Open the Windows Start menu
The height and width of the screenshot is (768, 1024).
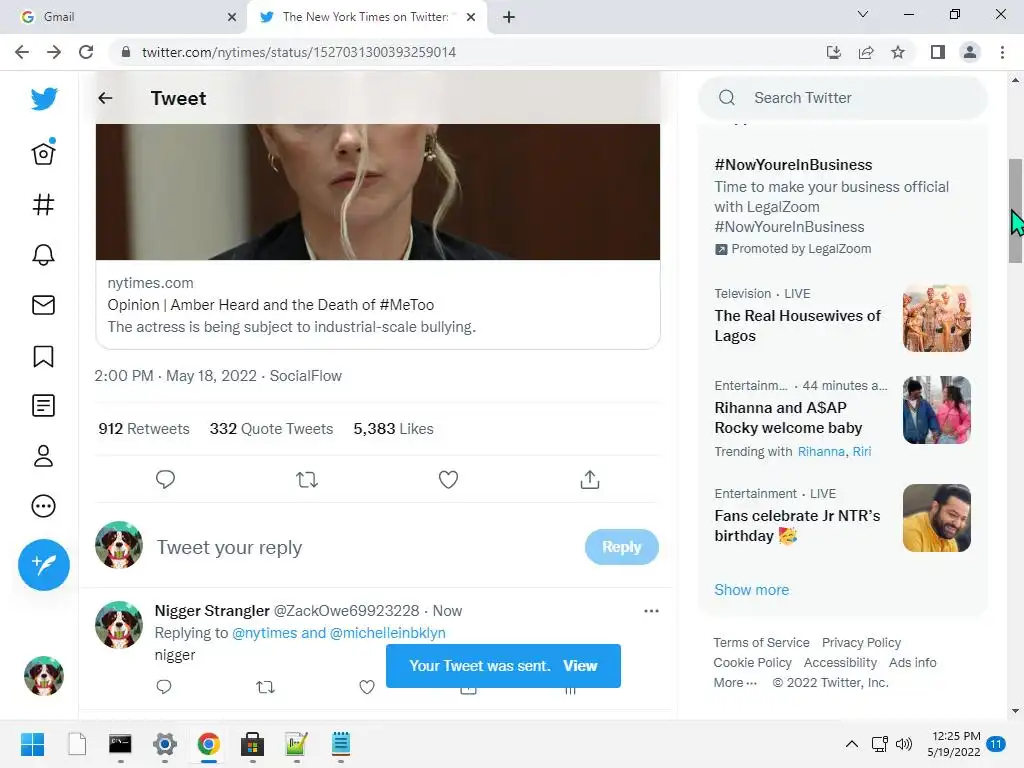click(33, 744)
